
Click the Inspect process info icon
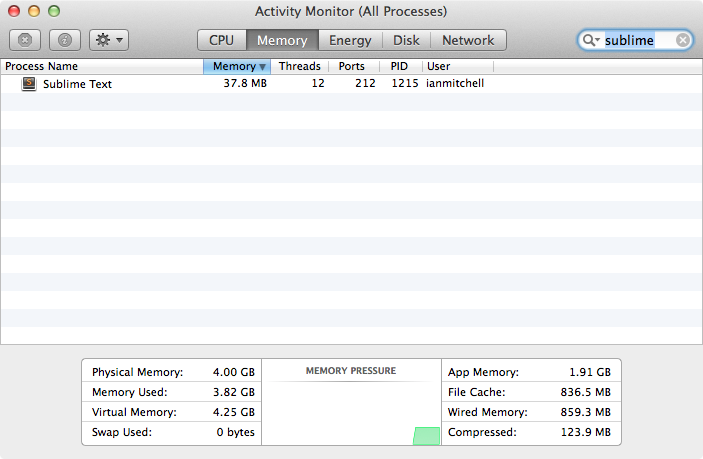click(x=65, y=40)
